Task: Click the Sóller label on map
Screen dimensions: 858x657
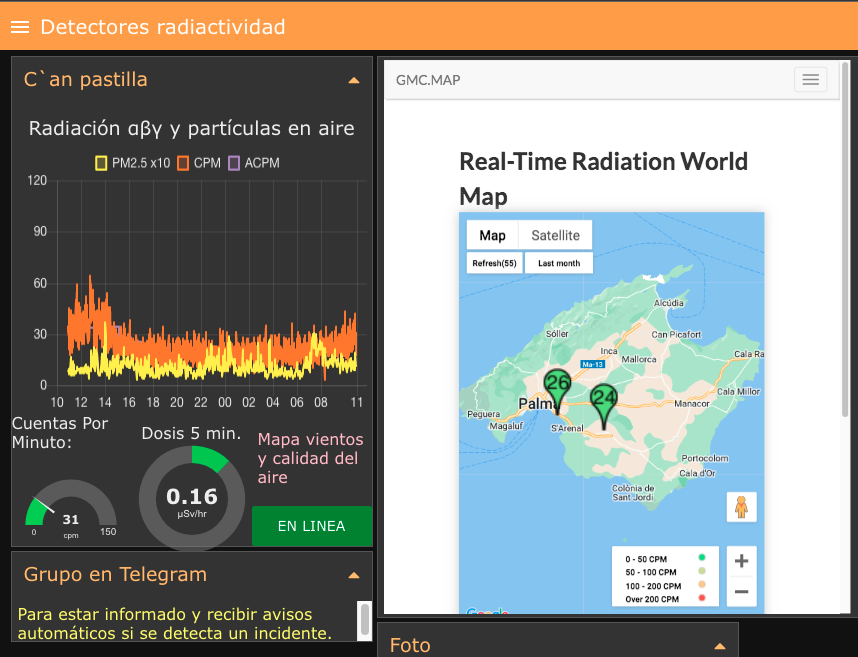Action: coord(557,334)
